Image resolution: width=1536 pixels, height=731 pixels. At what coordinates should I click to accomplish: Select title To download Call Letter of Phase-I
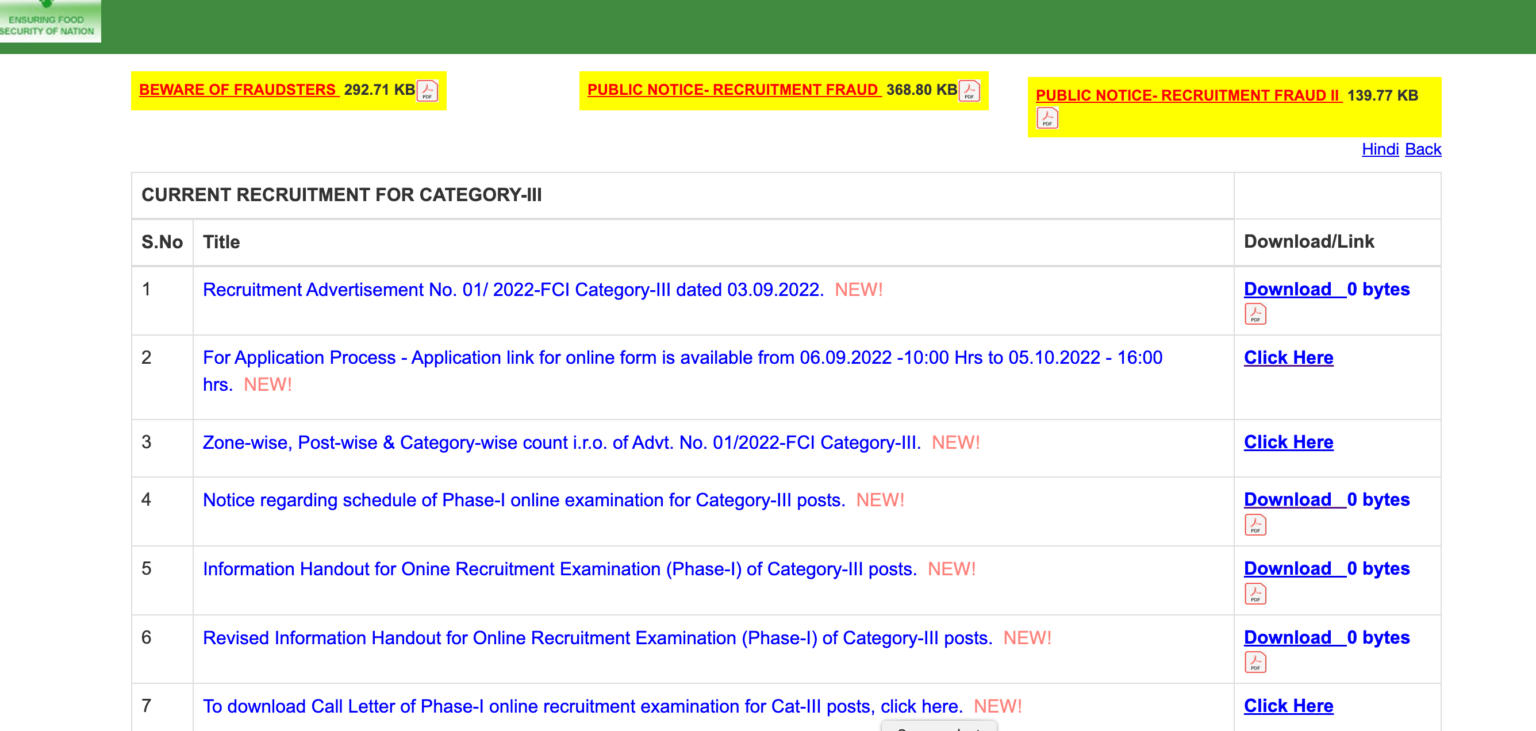click(x=583, y=706)
